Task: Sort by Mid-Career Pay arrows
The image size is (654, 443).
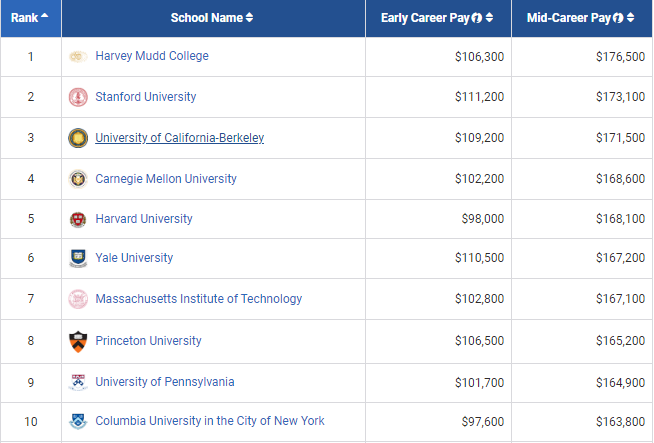Action: coord(631,18)
